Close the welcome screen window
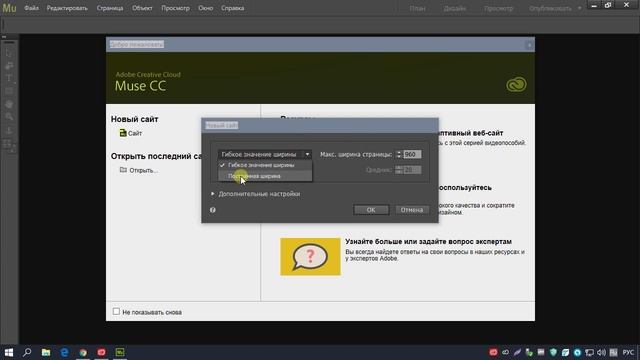640x360 pixels. 529,44
